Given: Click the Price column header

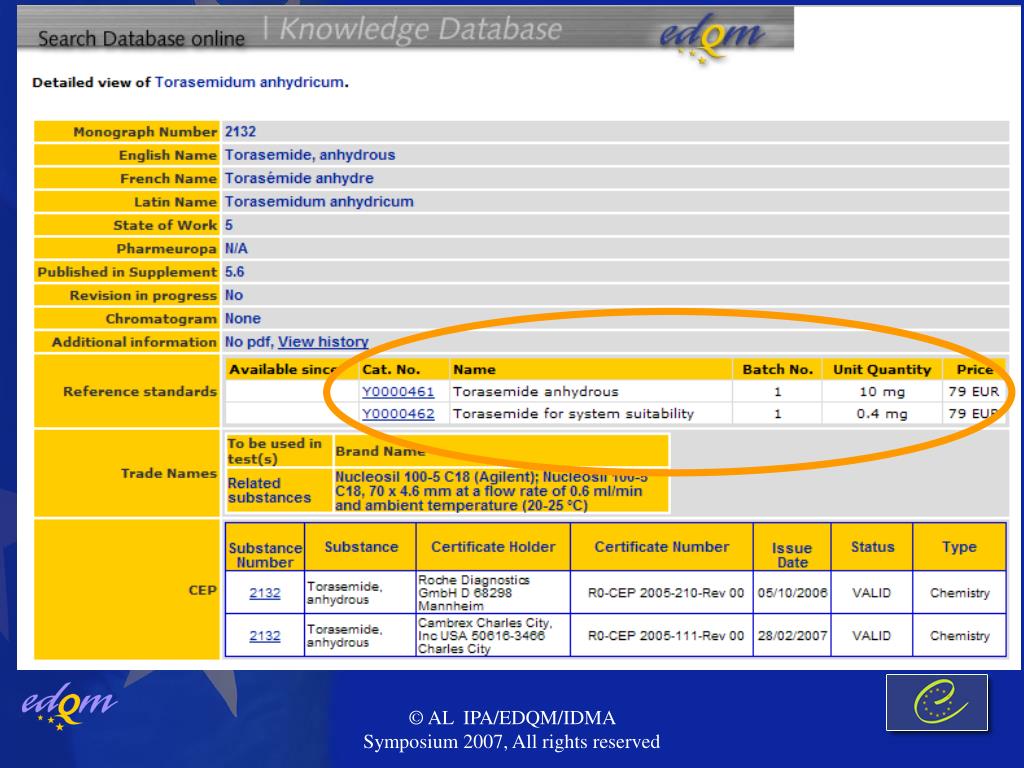Looking at the screenshot, I should click(974, 370).
